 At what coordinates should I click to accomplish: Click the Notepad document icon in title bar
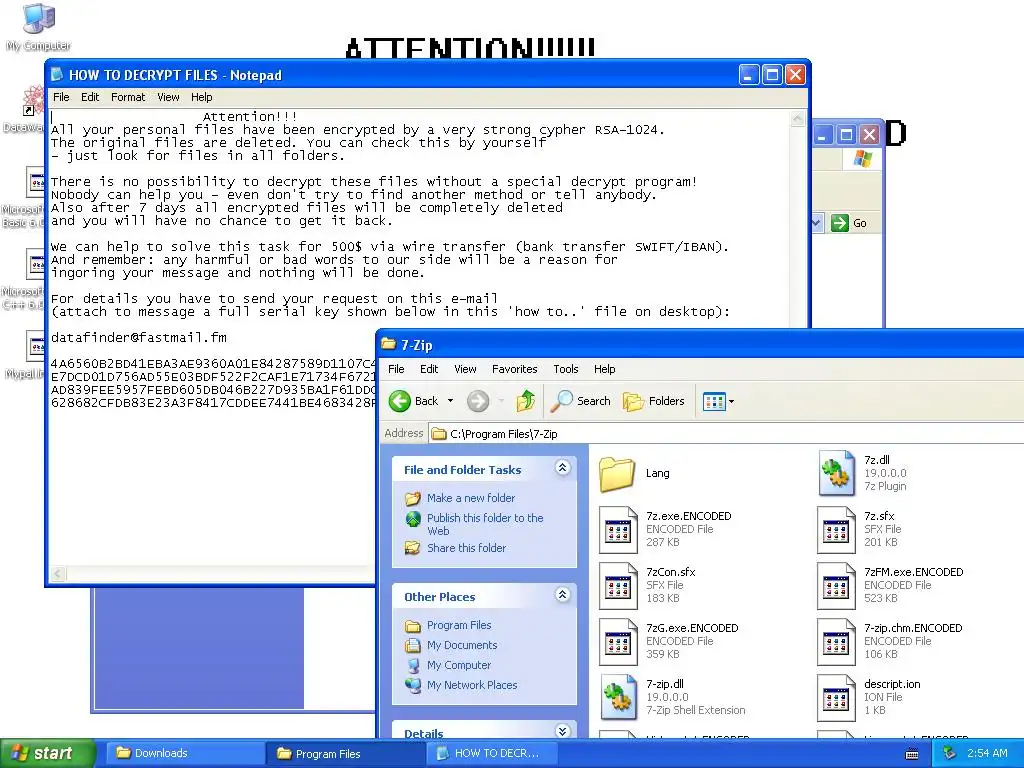coord(57,74)
